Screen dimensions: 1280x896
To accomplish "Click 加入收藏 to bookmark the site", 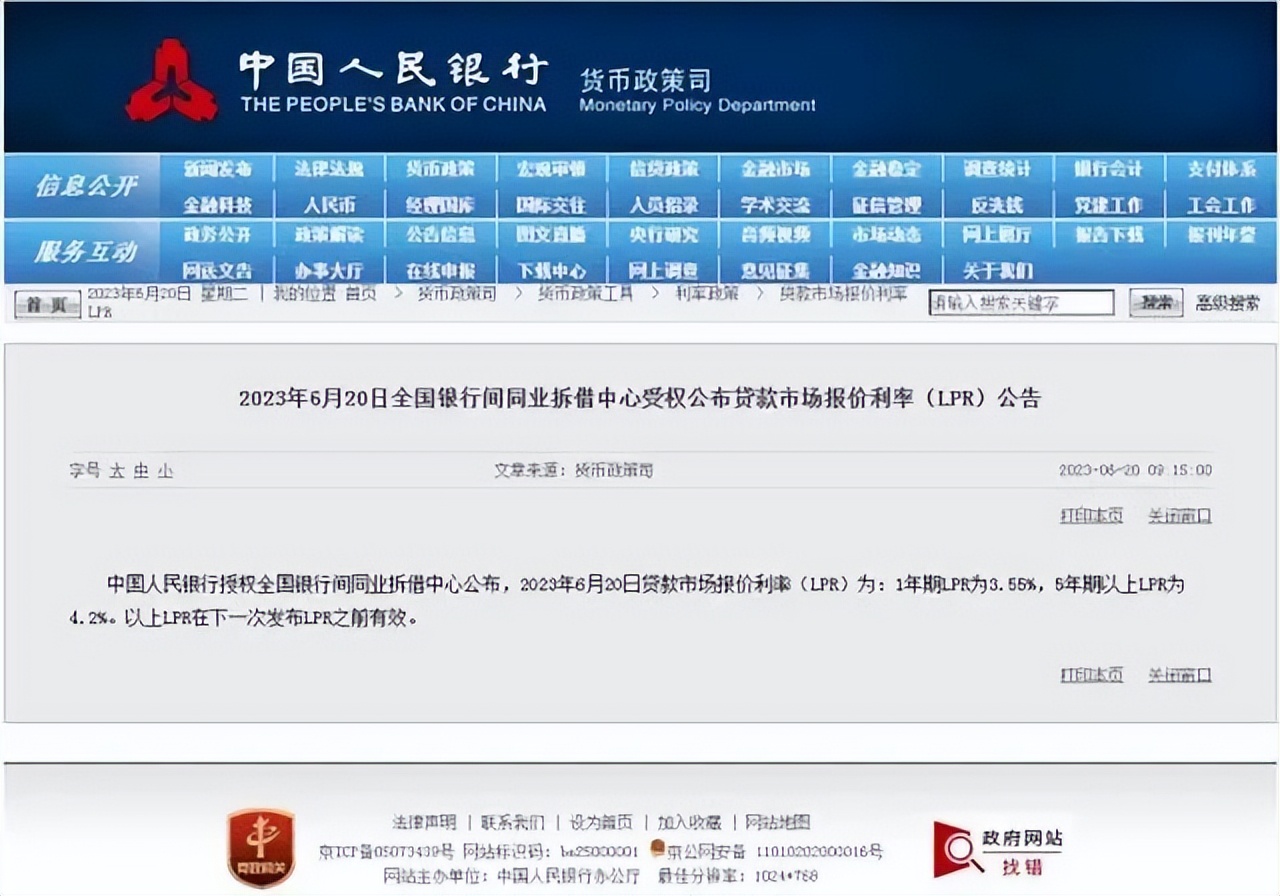I will click(x=690, y=822).
